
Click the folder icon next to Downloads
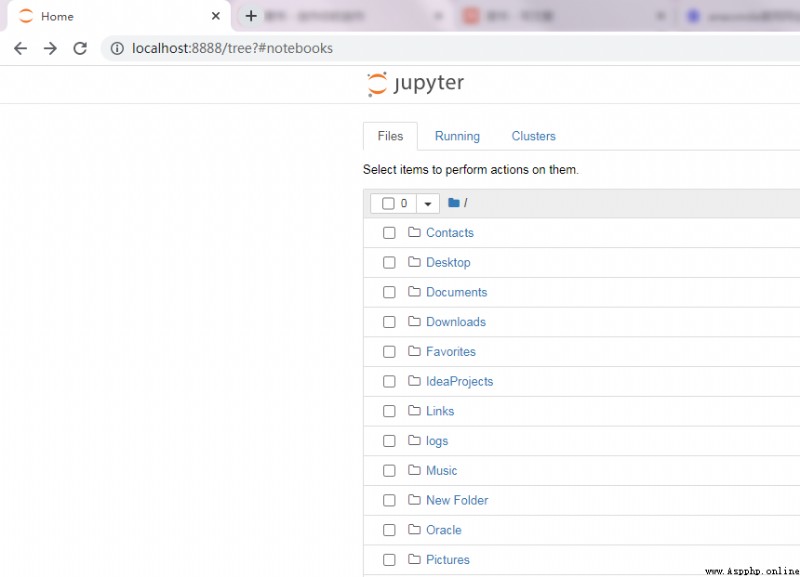coord(414,321)
